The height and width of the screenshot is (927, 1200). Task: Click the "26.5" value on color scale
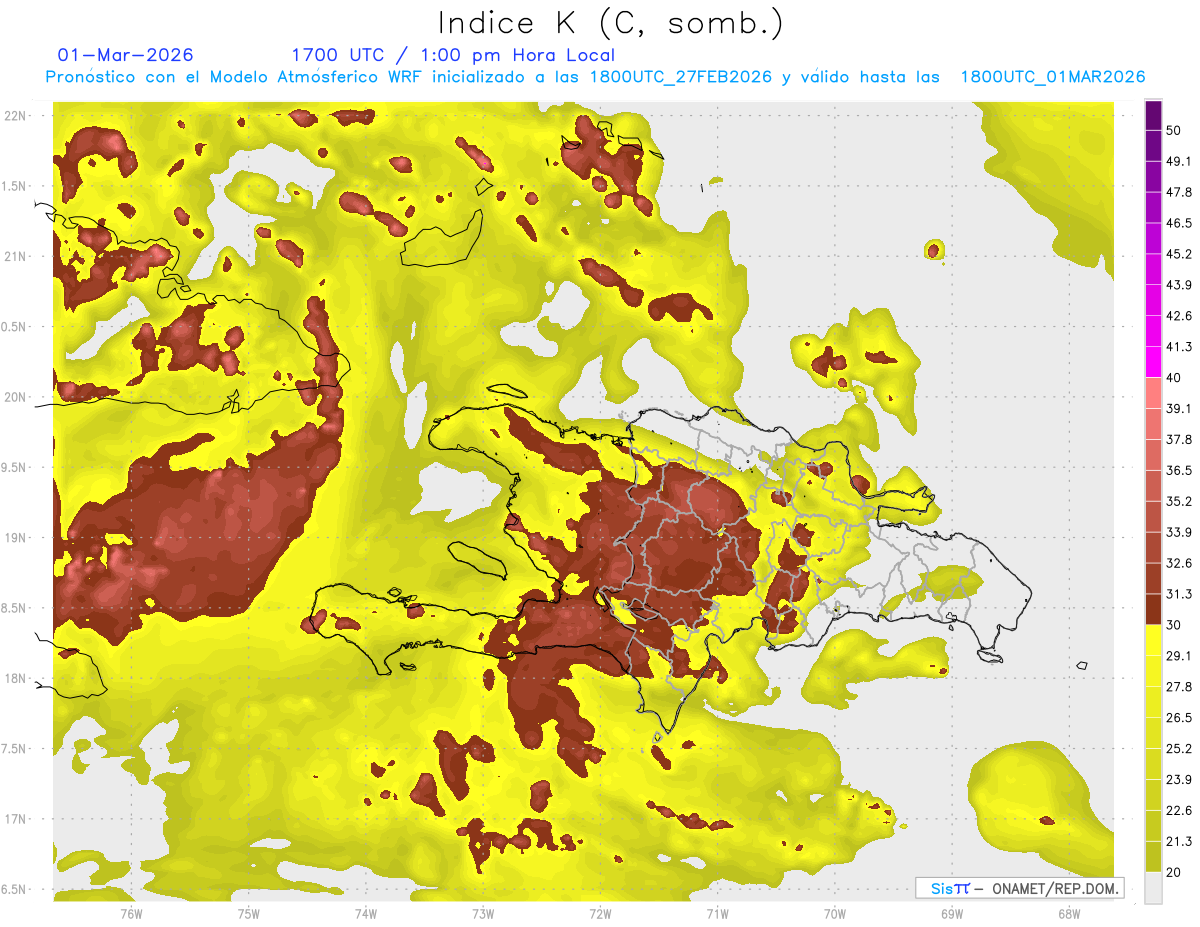pyautogui.click(x=1179, y=718)
